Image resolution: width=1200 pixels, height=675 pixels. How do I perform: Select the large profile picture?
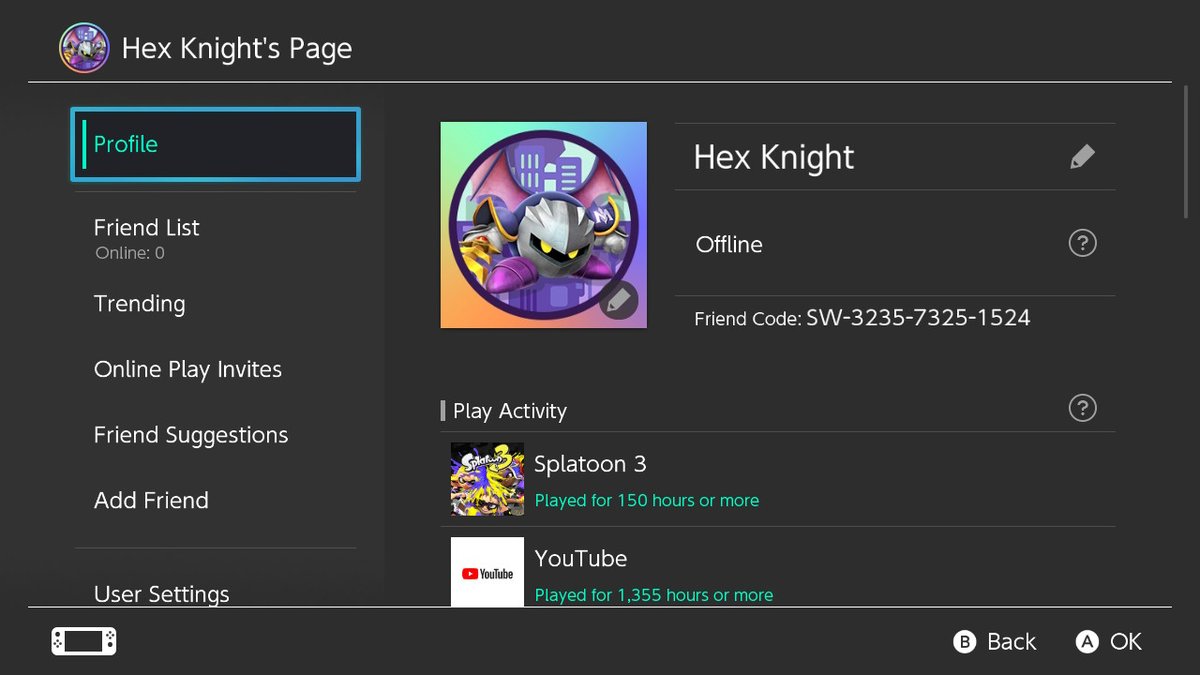(x=544, y=225)
